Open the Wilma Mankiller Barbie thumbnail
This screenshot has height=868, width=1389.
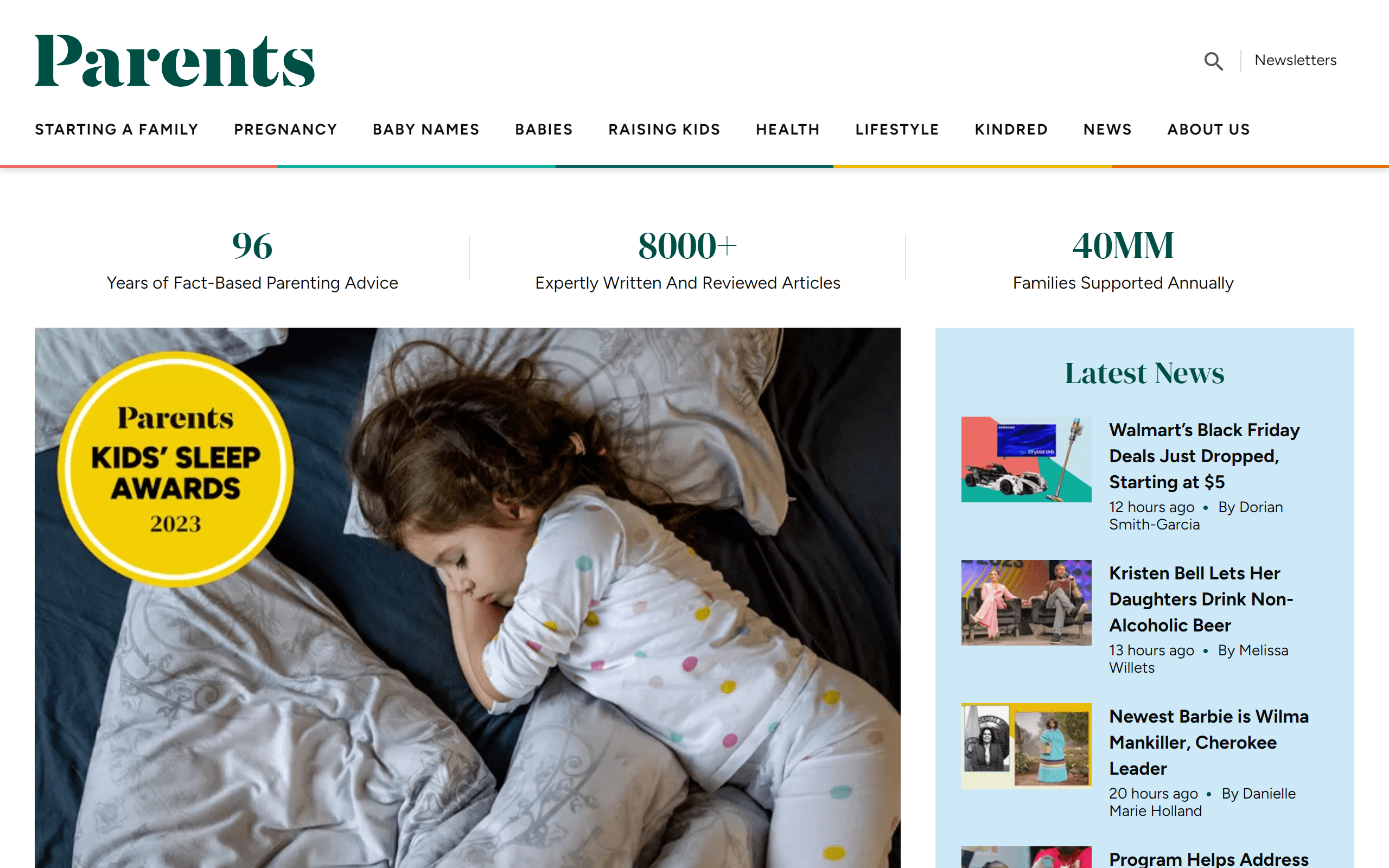(1026, 746)
